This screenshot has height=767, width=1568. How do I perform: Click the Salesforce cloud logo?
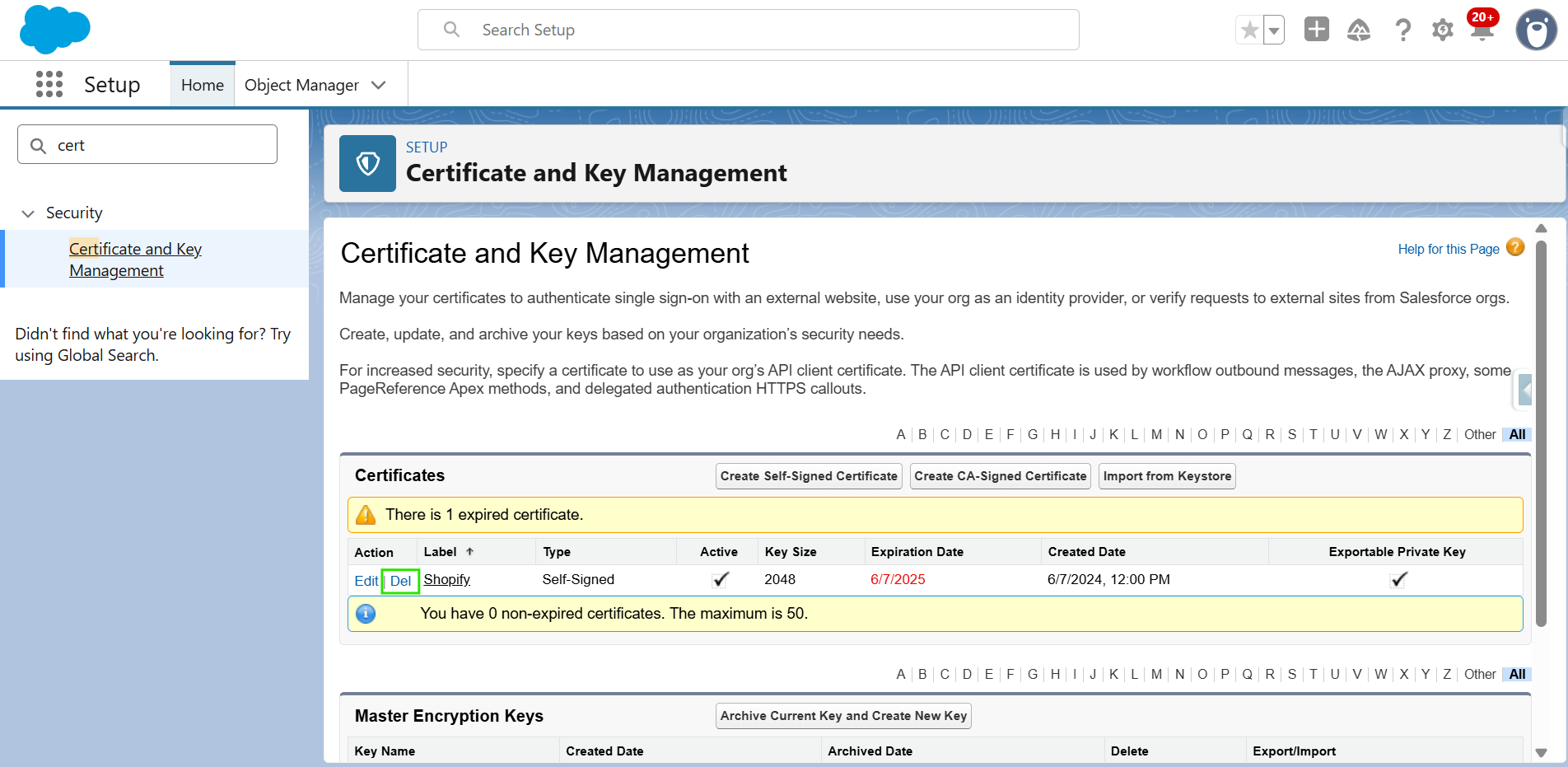(x=54, y=30)
